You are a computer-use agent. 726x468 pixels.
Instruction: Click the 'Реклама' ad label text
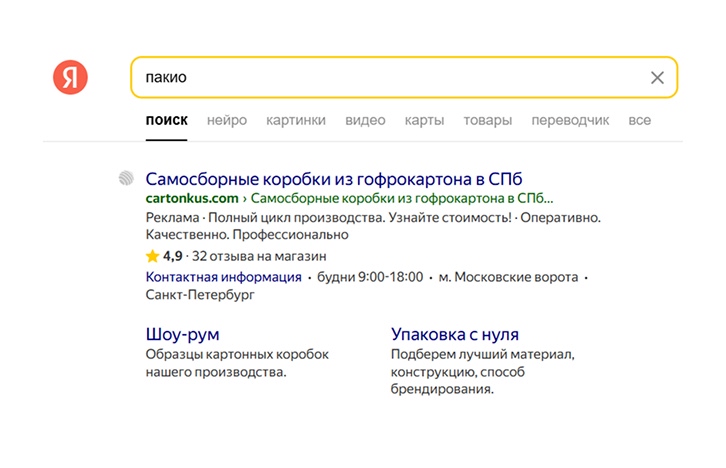pyautogui.click(x=172, y=218)
